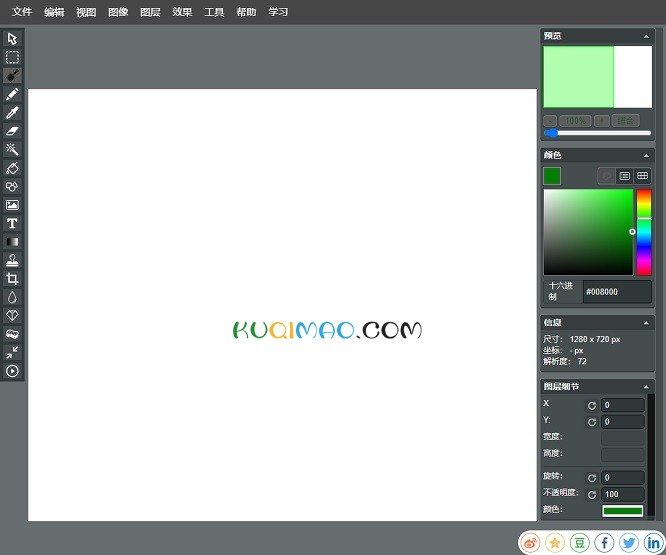Click the Y position input field
666x555 pixels.
pos(623,422)
